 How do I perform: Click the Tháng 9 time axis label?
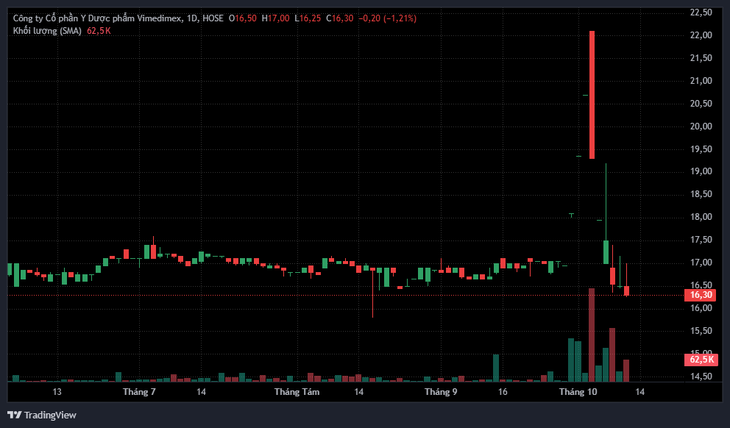tap(440, 392)
